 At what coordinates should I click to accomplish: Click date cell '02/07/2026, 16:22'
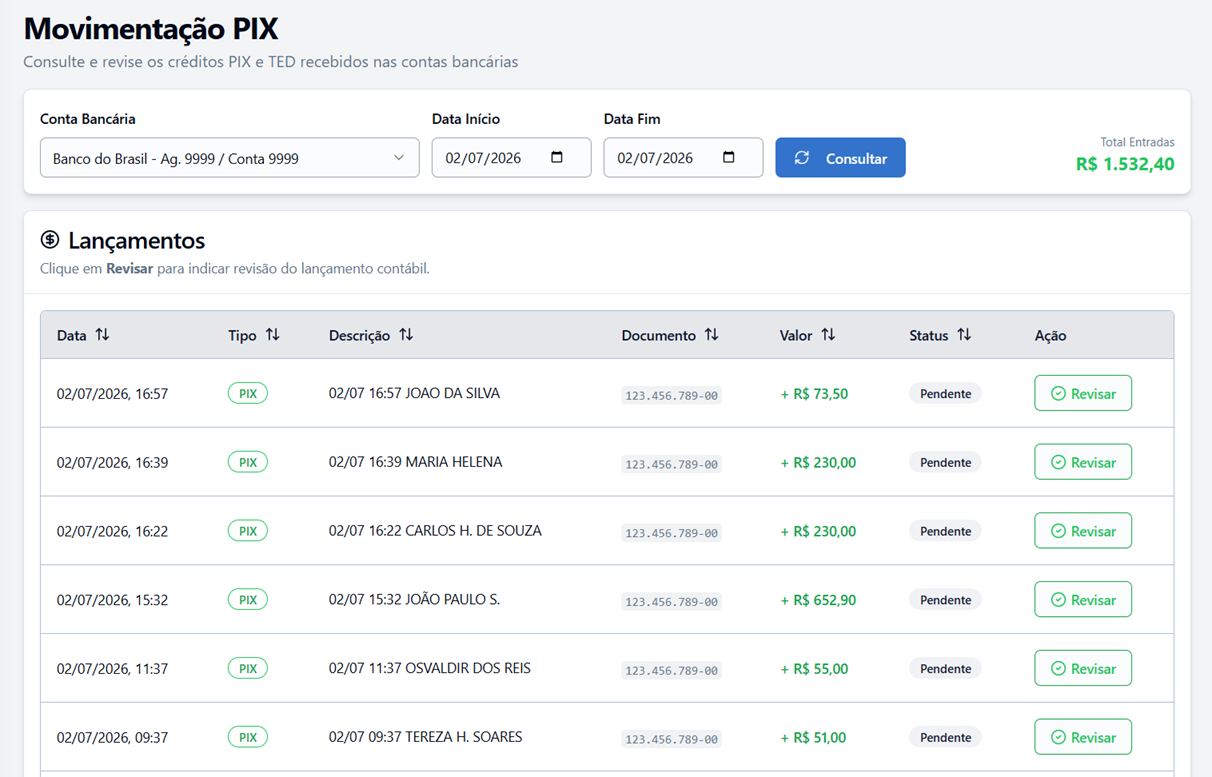[112, 532]
